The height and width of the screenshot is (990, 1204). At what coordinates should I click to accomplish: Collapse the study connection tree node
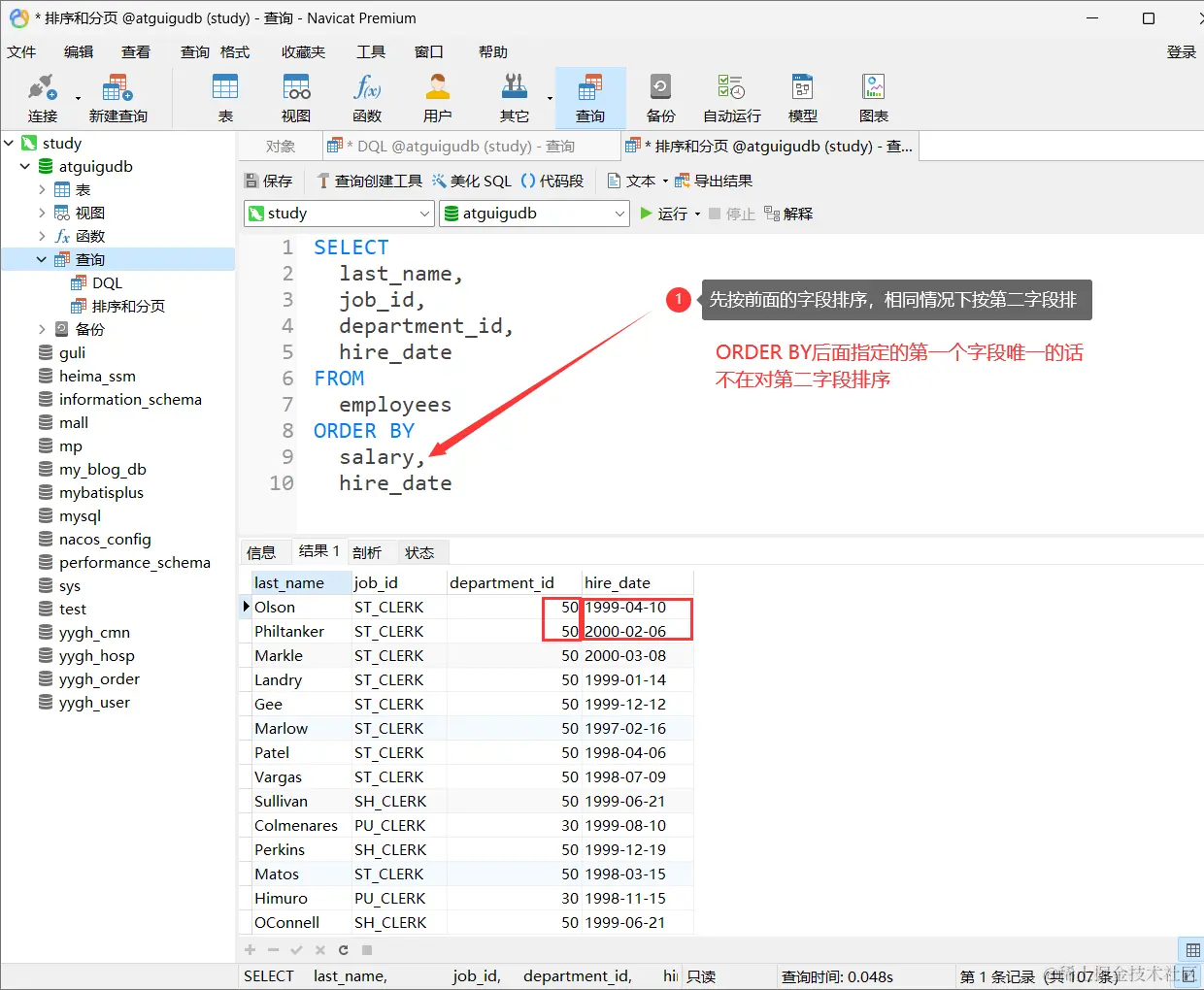pos(9,143)
